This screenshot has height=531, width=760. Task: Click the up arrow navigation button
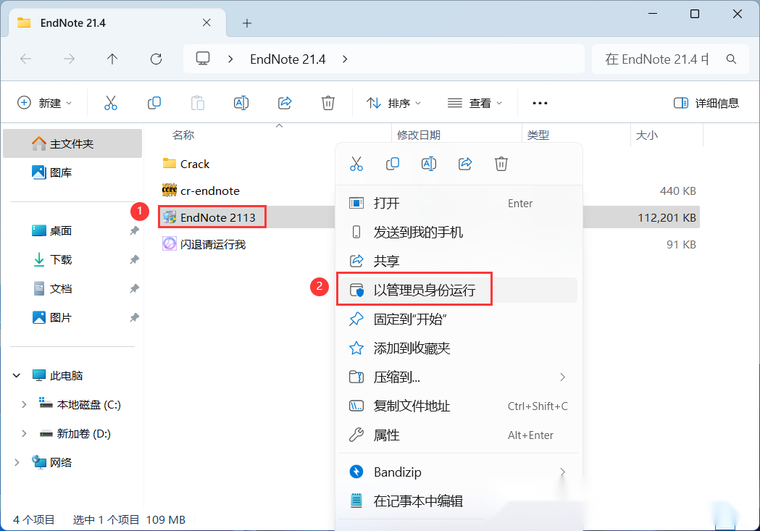pyautogui.click(x=112, y=59)
